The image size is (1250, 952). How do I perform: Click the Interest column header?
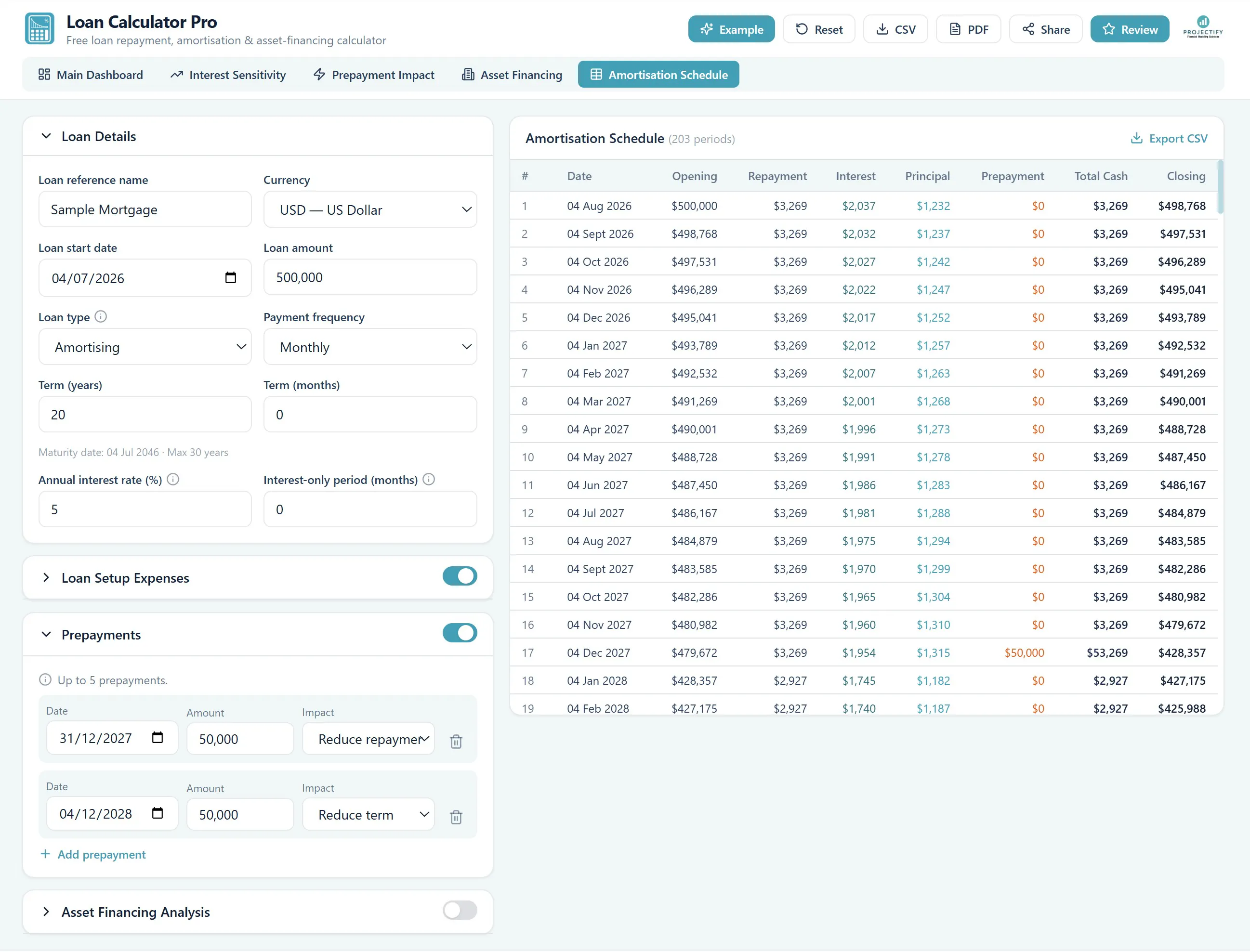click(x=855, y=176)
